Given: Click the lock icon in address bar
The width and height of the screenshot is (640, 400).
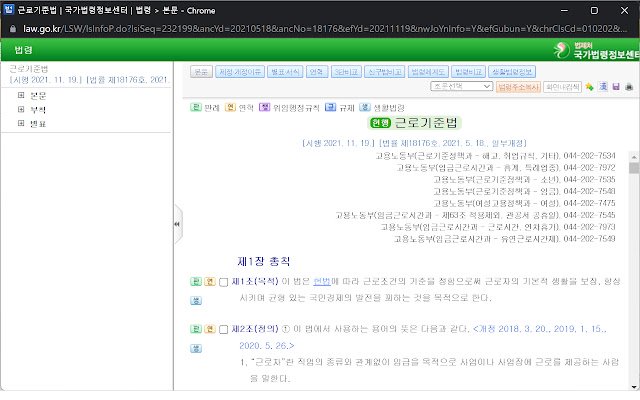Looking at the screenshot, I should [x=13, y=29].
